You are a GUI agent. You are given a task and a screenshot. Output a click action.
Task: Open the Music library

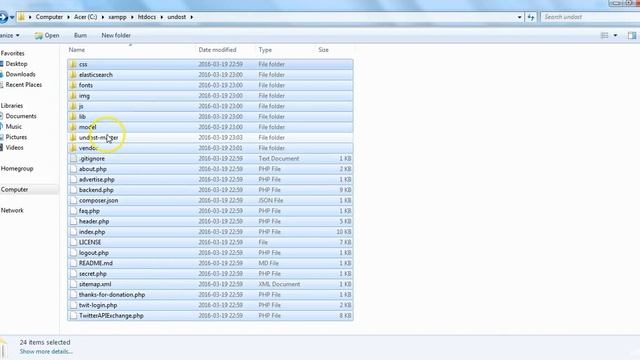(x=13, y=127)
